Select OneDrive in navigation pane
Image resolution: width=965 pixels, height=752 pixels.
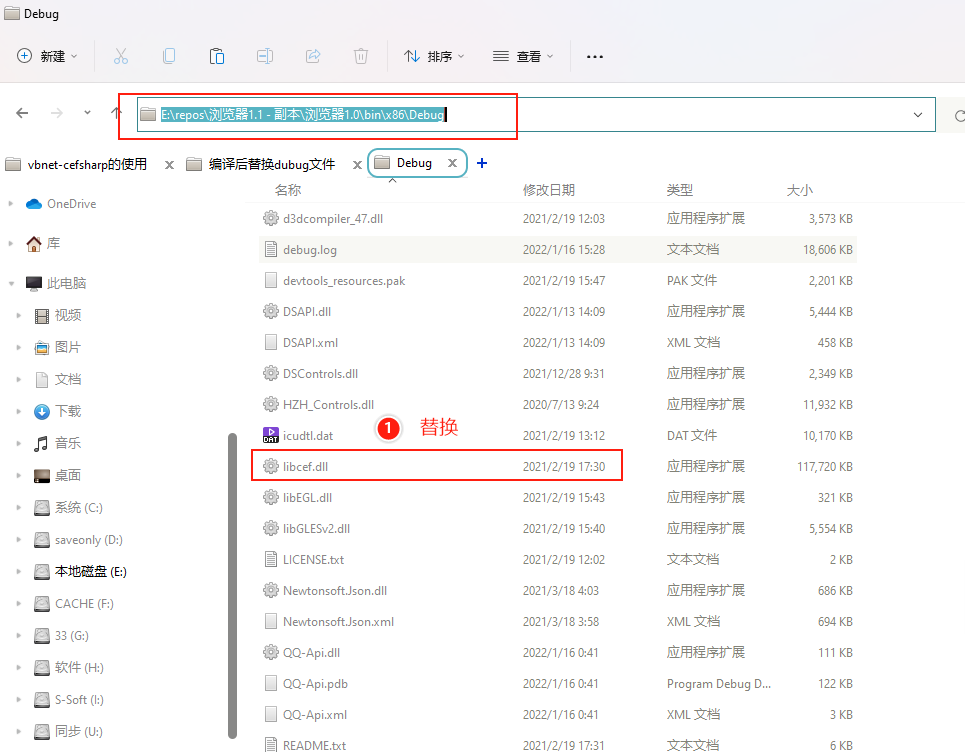pyautogui.click(x=61, y=204)
